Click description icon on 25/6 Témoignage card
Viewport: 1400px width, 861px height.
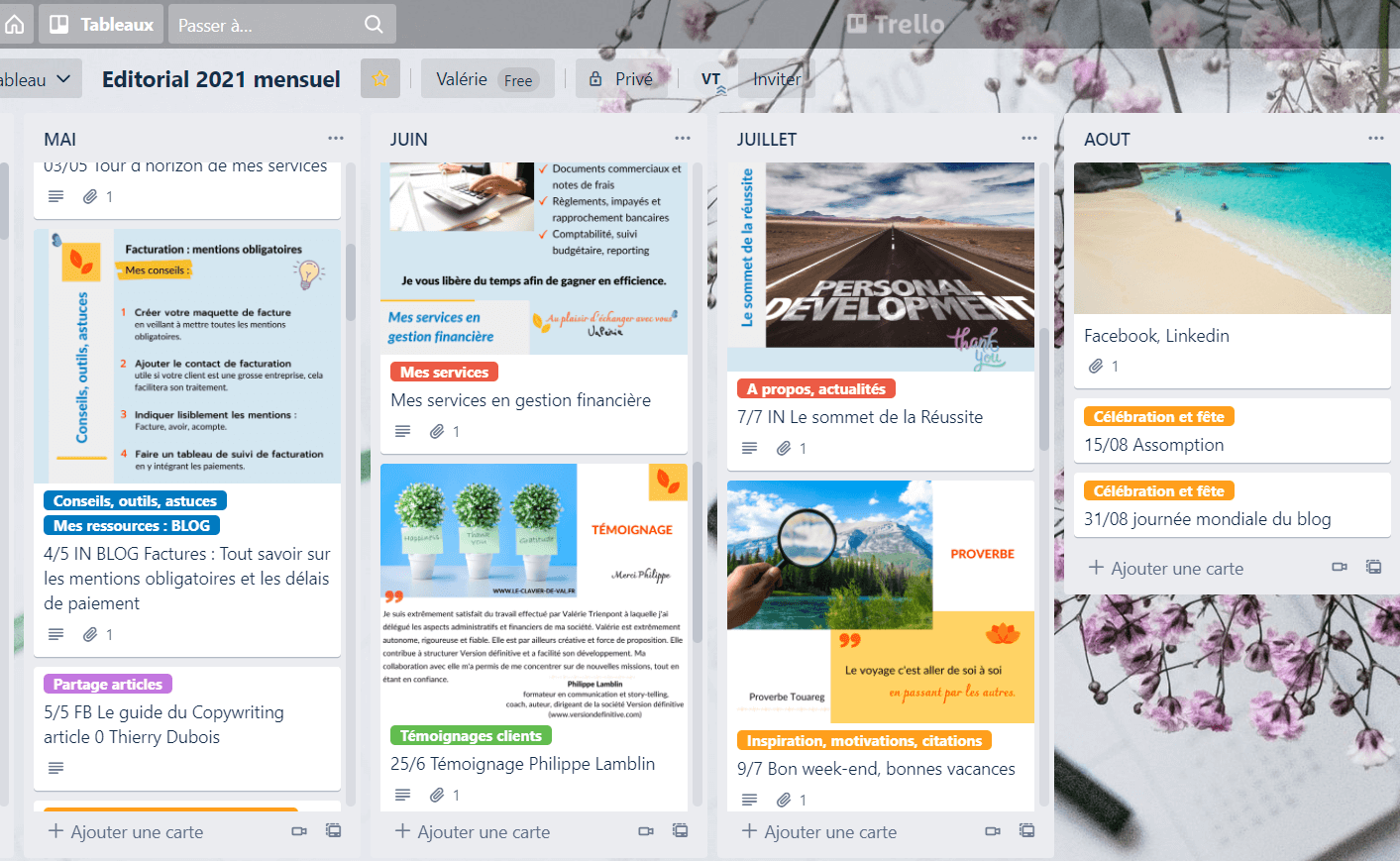tap(403, 795)
